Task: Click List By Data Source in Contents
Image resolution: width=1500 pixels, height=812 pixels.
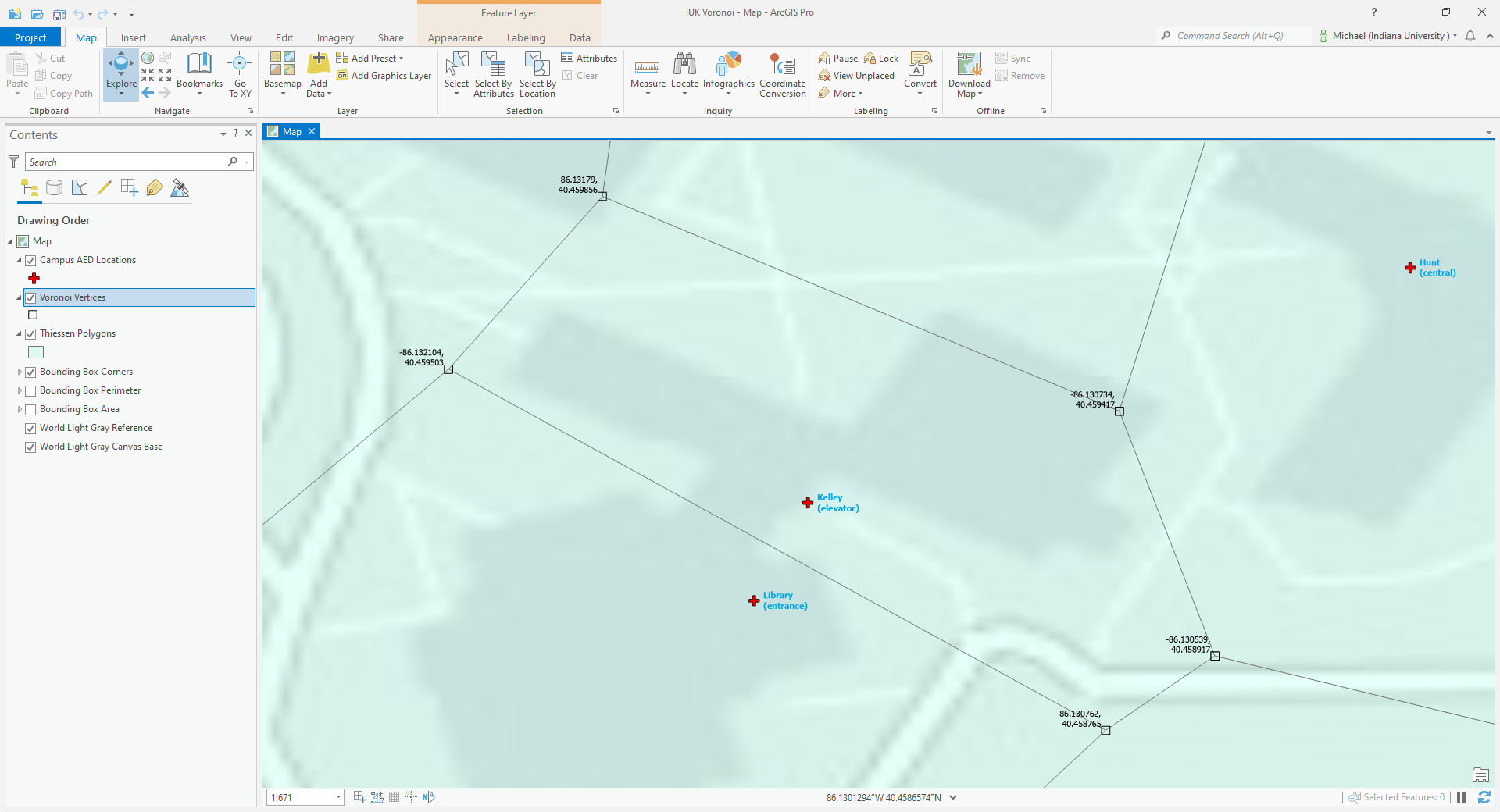Action: pos(54,187)
